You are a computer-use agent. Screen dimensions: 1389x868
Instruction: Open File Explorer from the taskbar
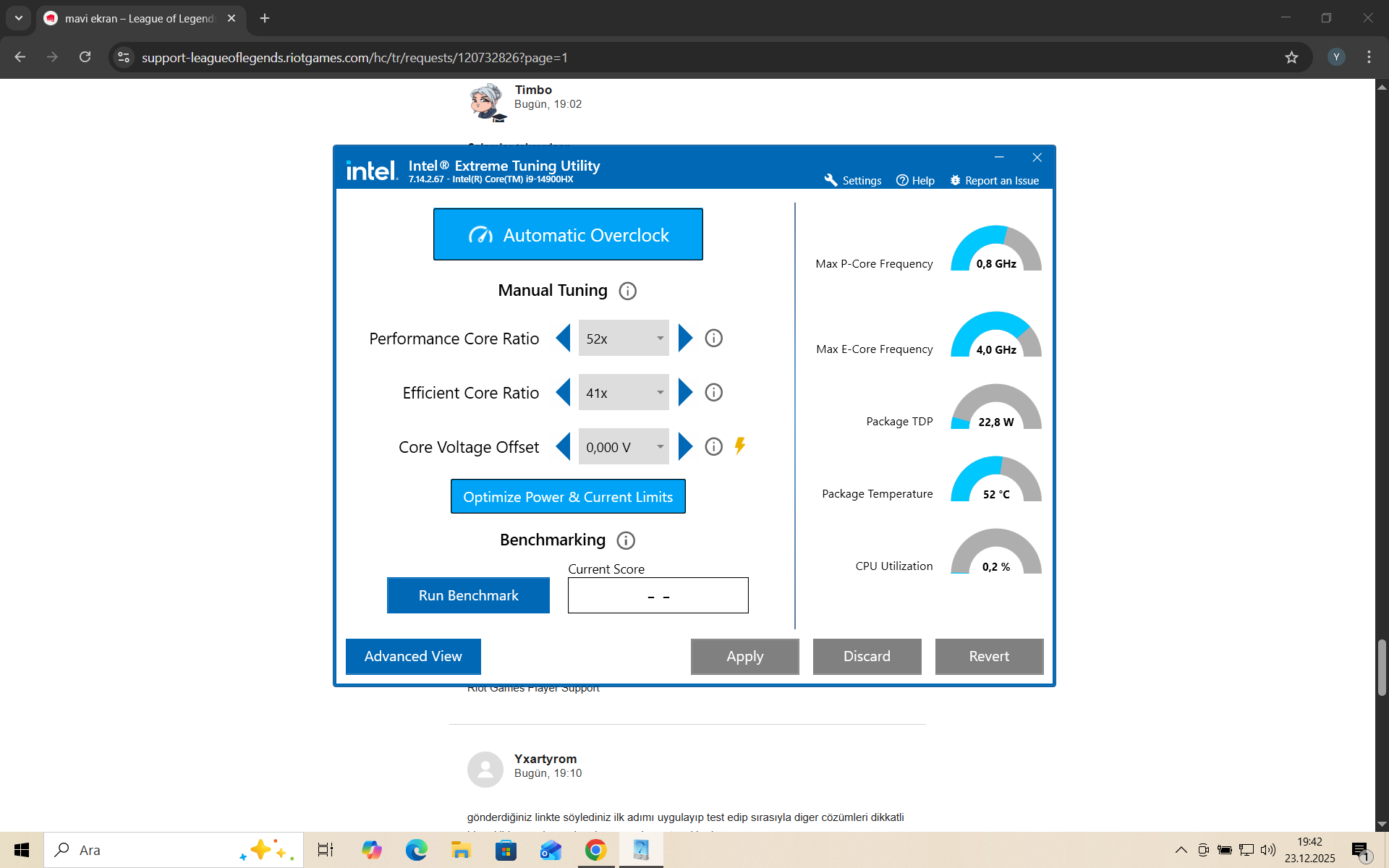pos(461,850)
